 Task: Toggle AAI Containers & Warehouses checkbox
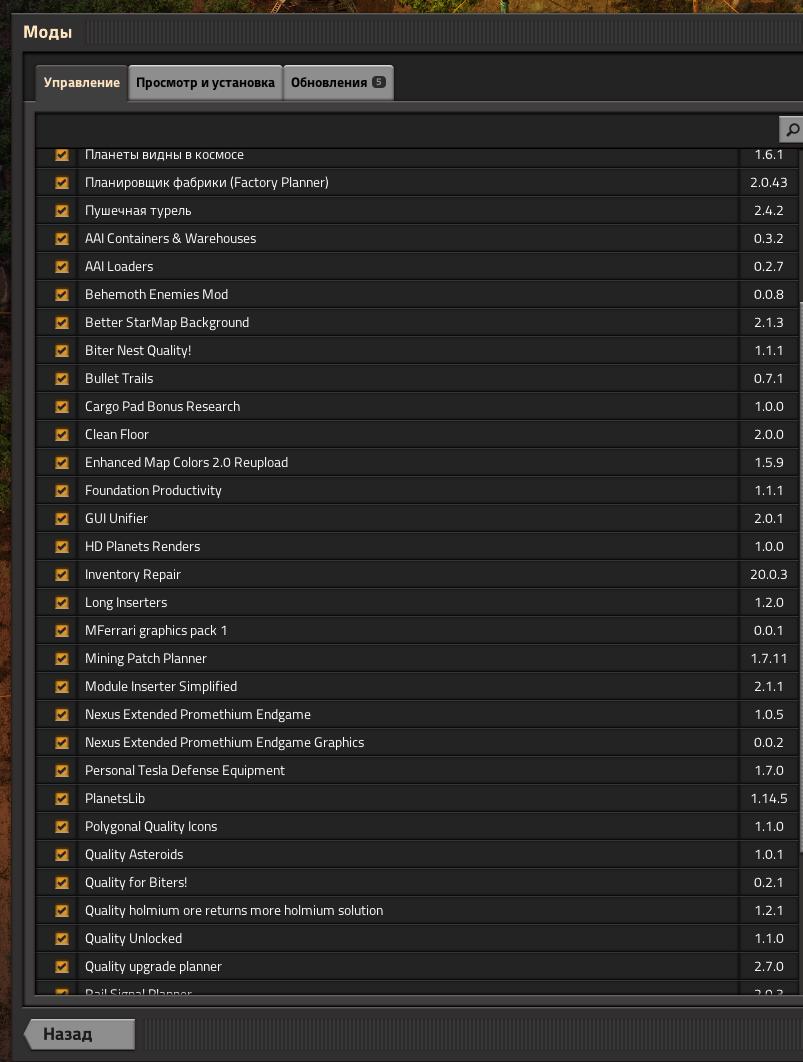point(62,238)
